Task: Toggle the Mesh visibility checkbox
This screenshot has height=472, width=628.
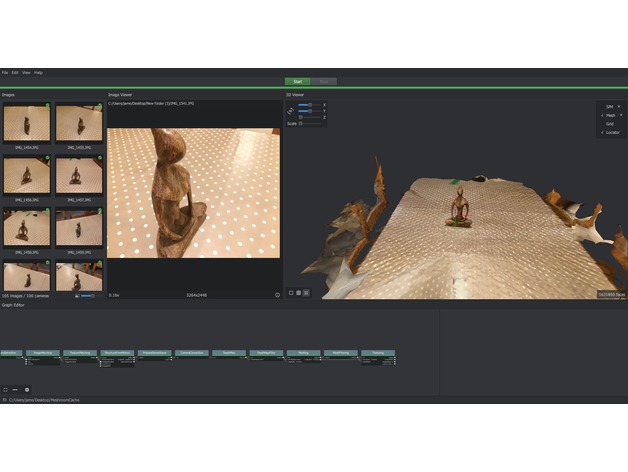Action: 602,115
